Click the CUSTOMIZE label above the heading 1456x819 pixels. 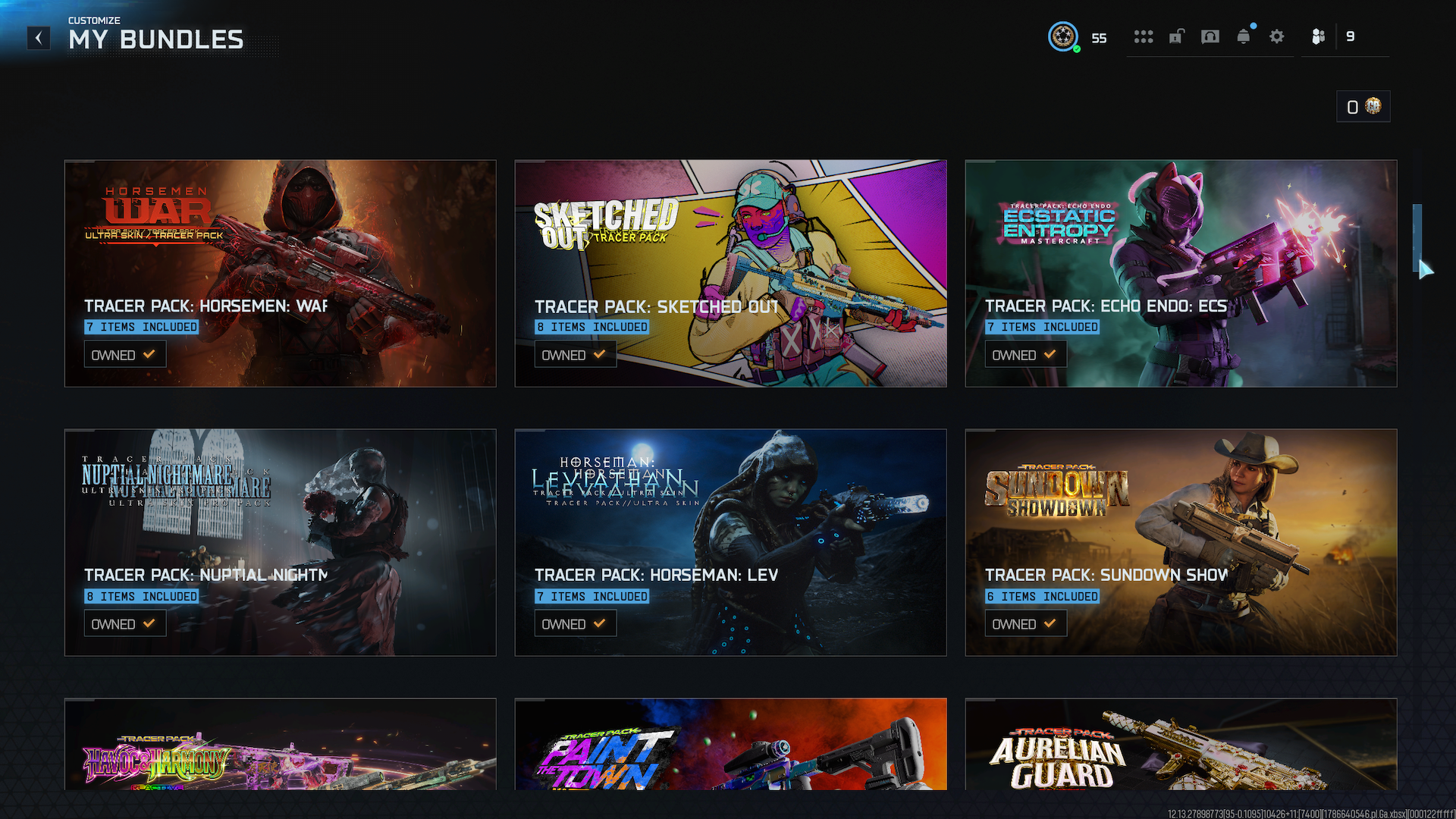(x=94, y=20)
